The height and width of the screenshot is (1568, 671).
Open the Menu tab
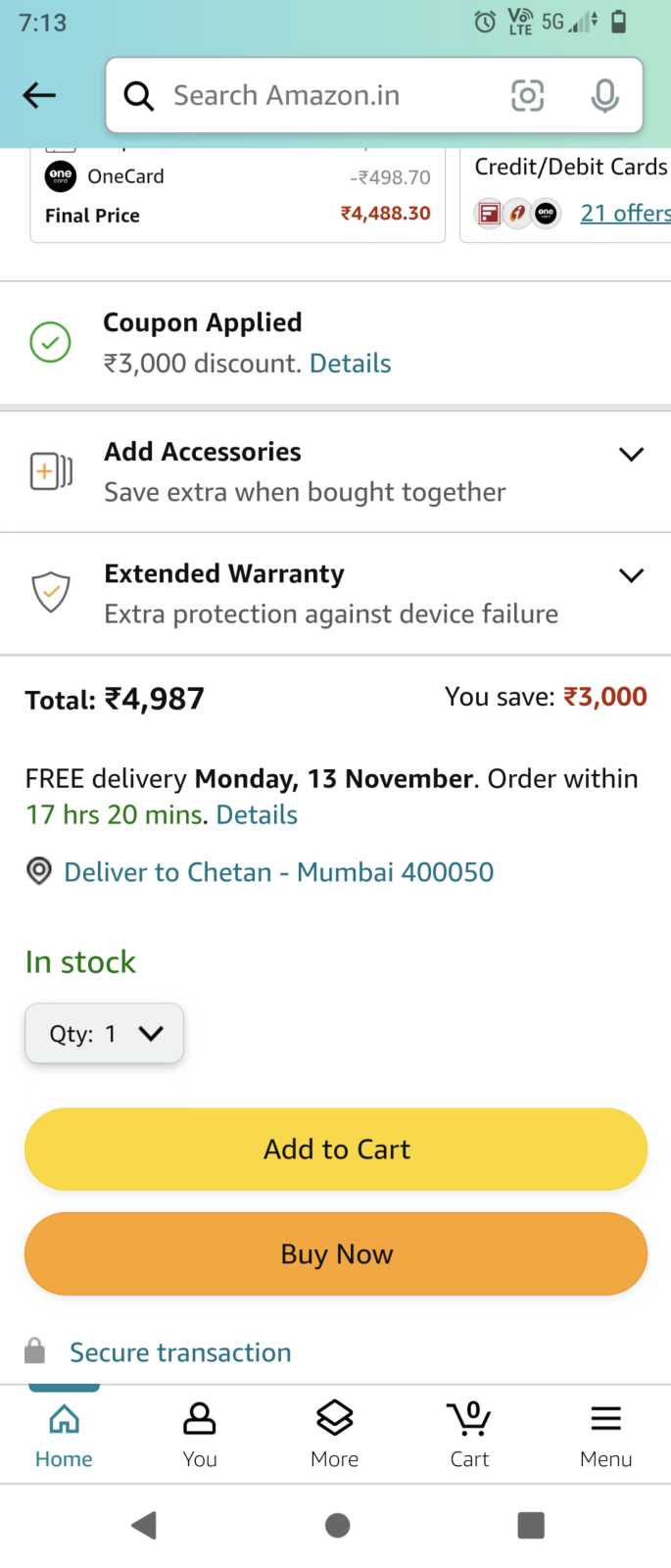tap(605, 1434)
